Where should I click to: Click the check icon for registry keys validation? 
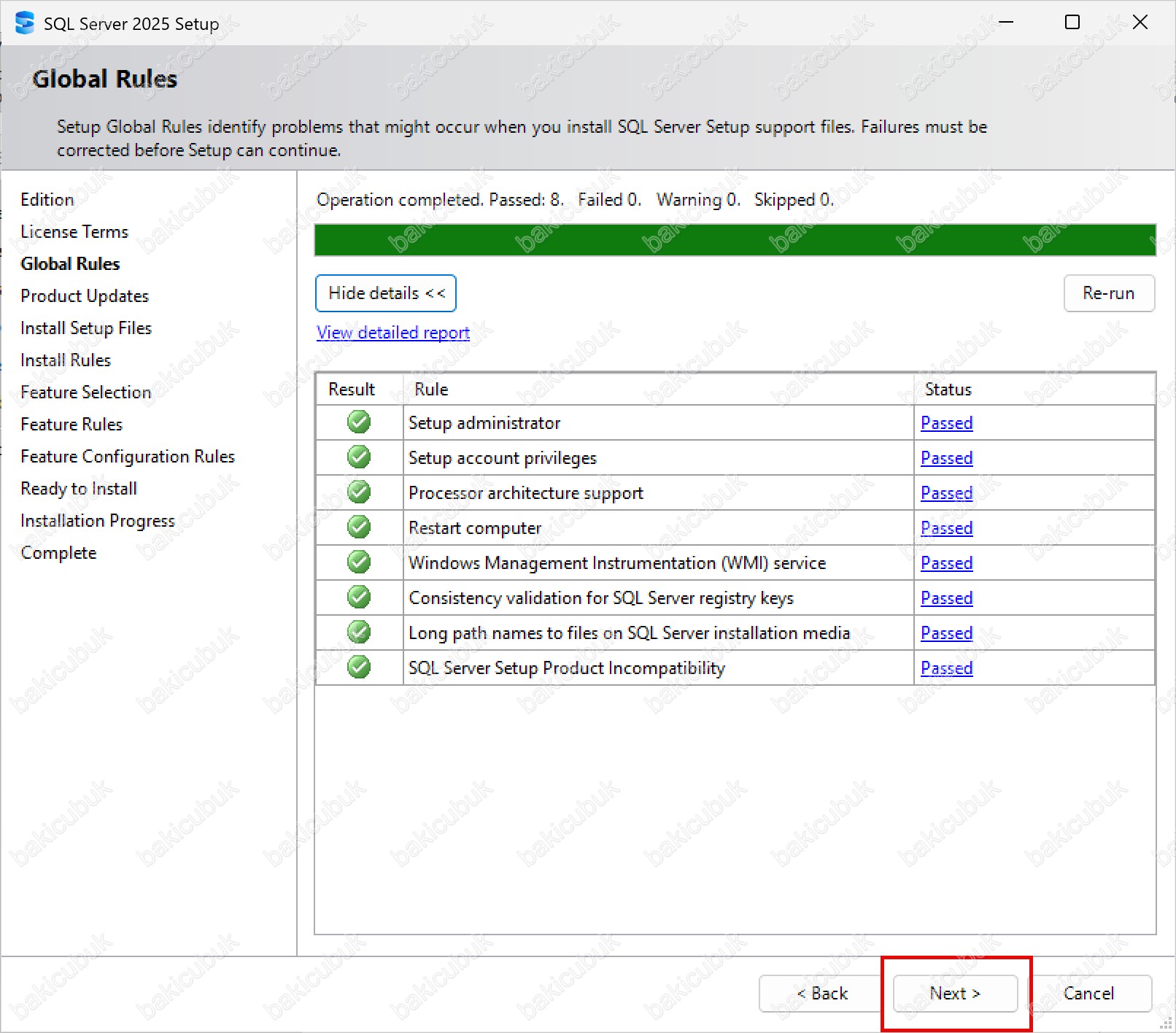[358, 597]
